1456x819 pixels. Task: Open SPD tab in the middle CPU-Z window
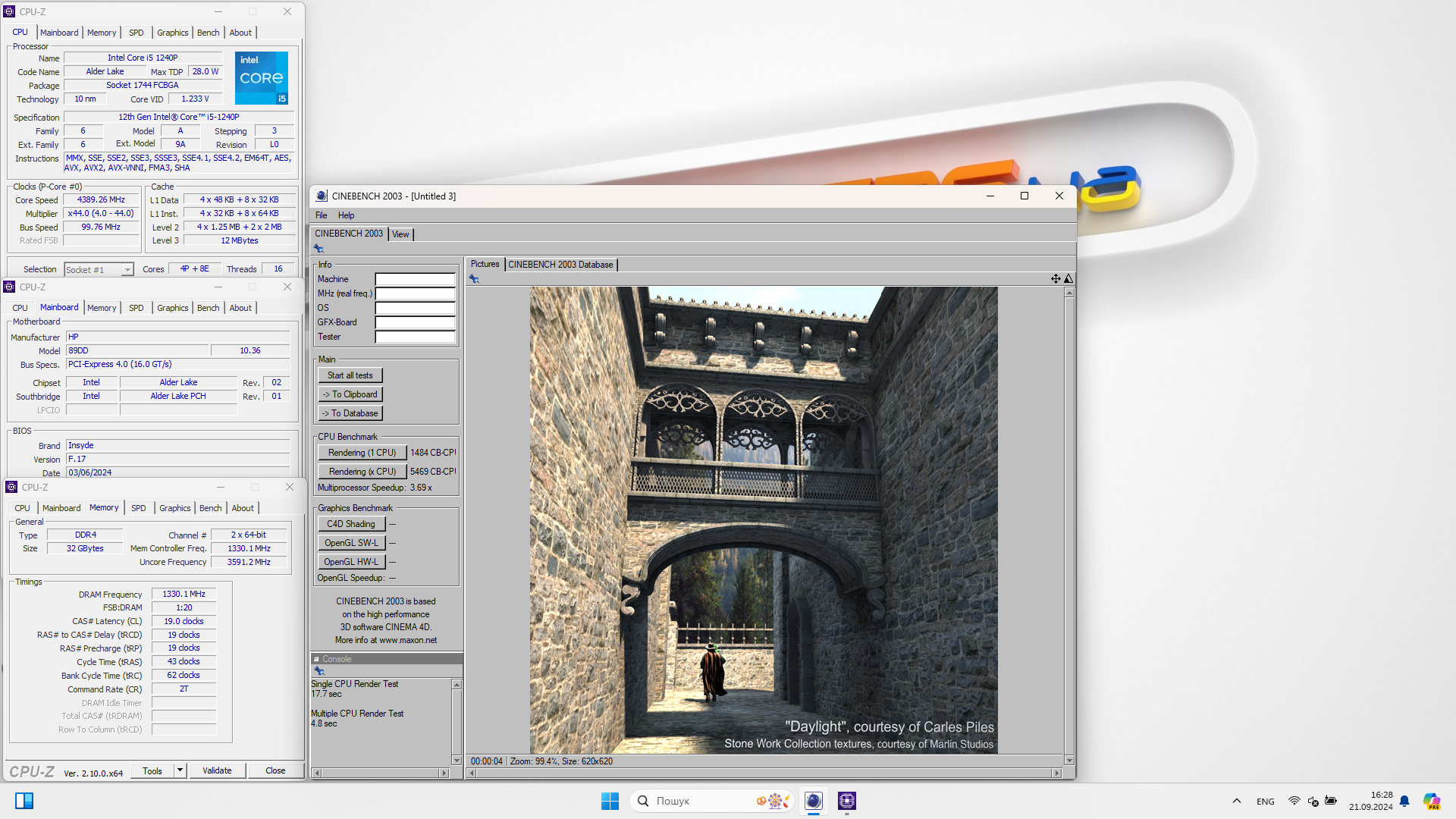point(136,308)
